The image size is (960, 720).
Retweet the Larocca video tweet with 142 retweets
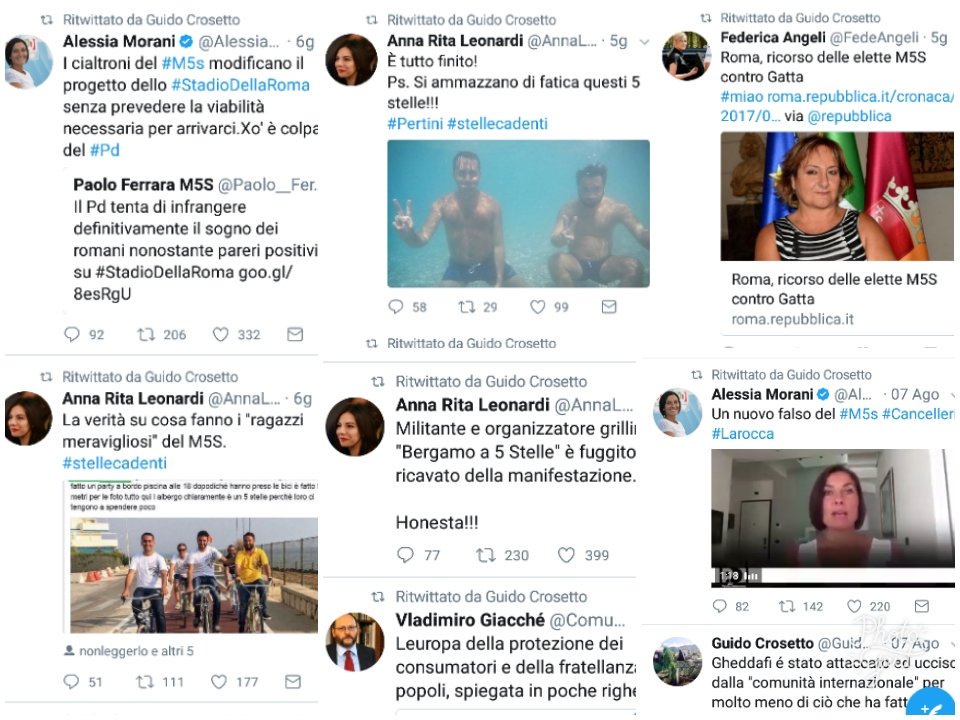point(787,606)
